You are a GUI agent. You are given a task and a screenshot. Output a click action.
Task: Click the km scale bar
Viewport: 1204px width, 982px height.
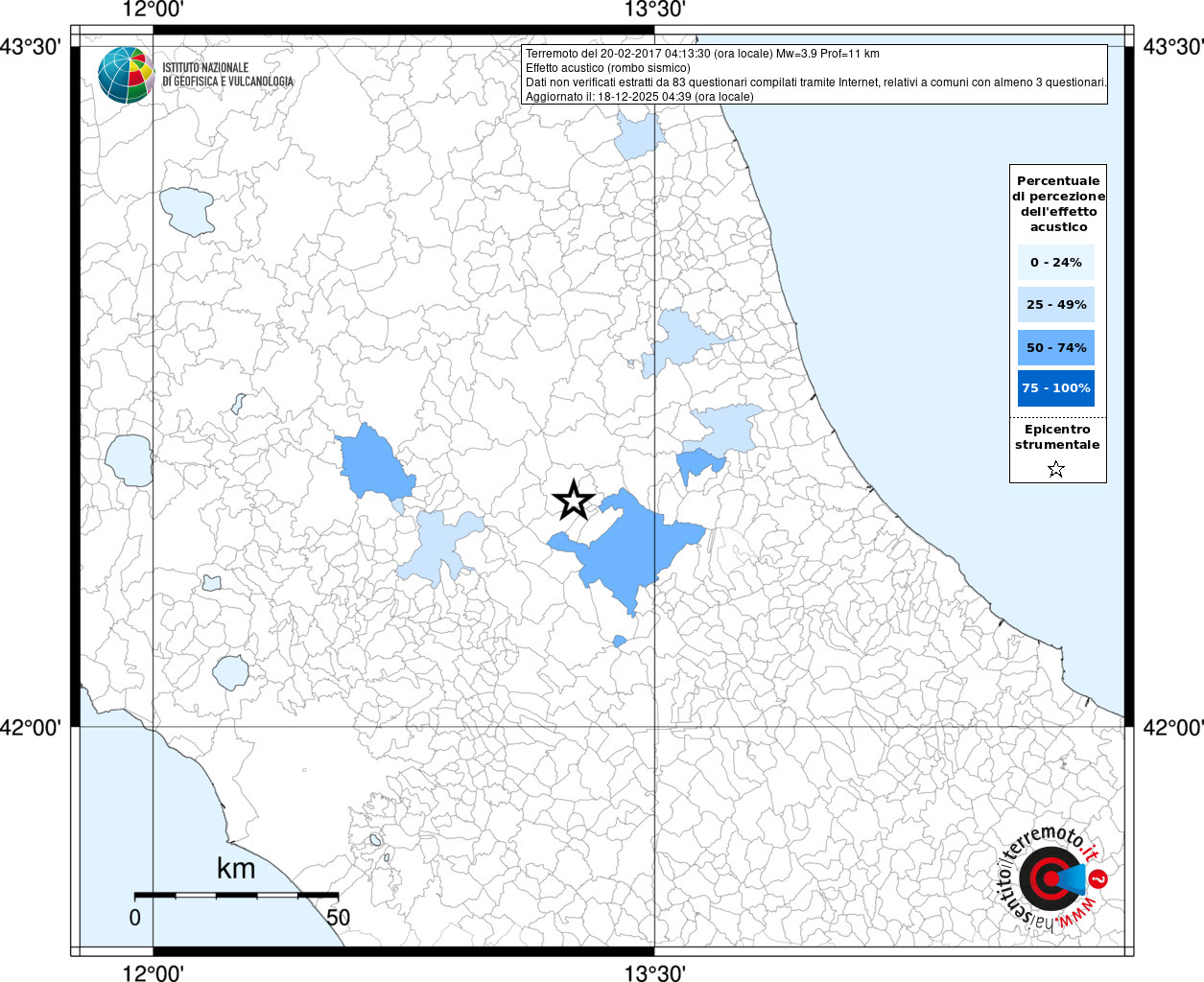[236, 895]
